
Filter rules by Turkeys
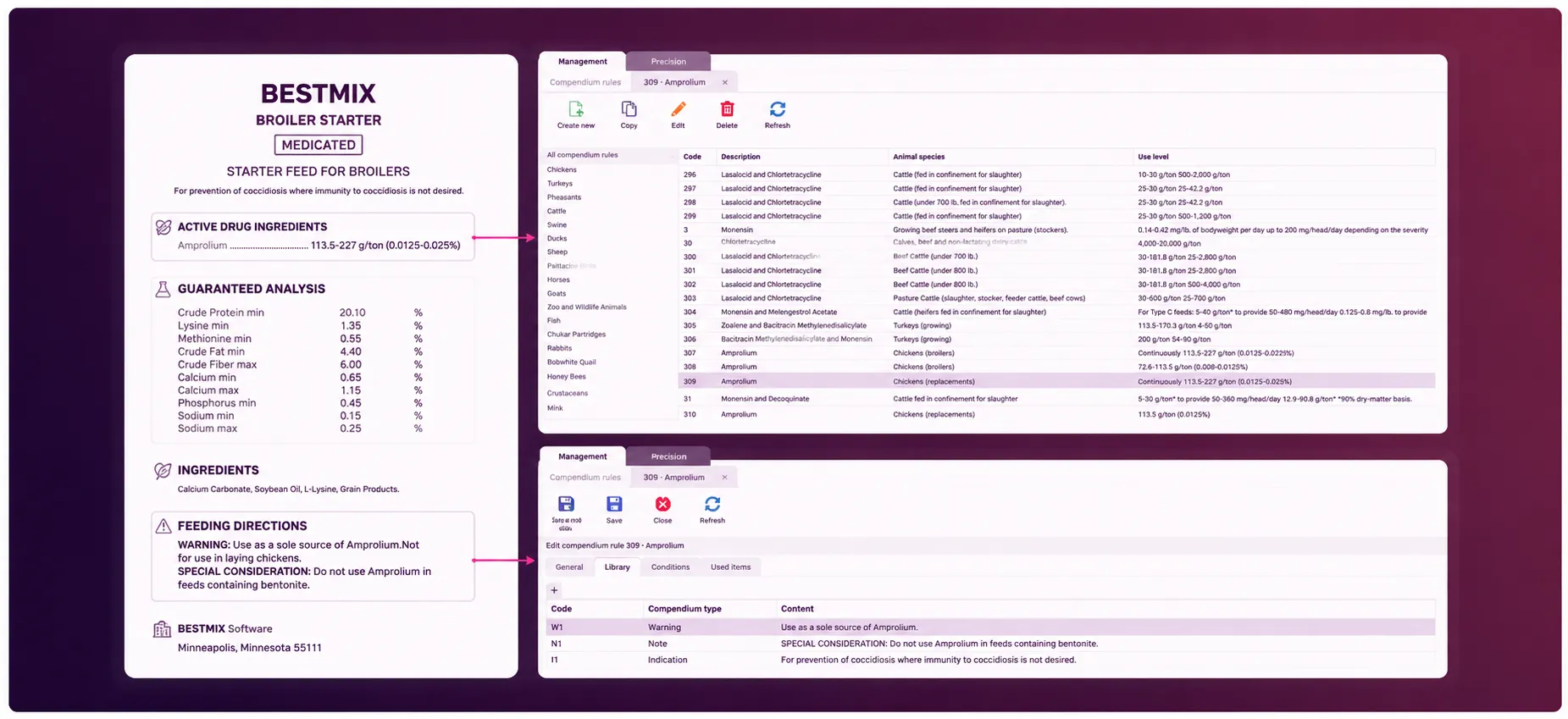coord(560,183)
